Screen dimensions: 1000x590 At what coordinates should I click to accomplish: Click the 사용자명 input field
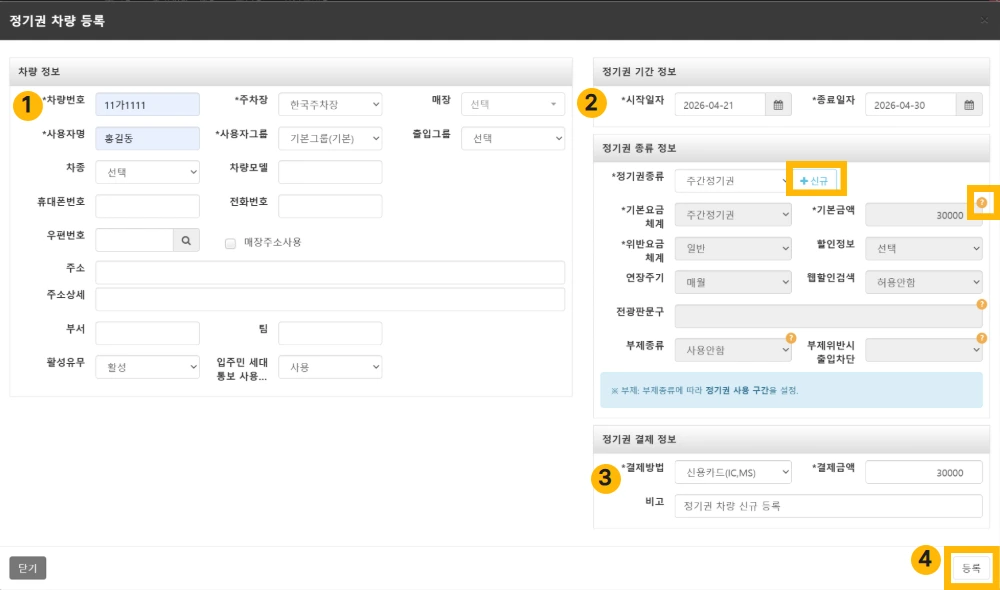coord(147,138)
